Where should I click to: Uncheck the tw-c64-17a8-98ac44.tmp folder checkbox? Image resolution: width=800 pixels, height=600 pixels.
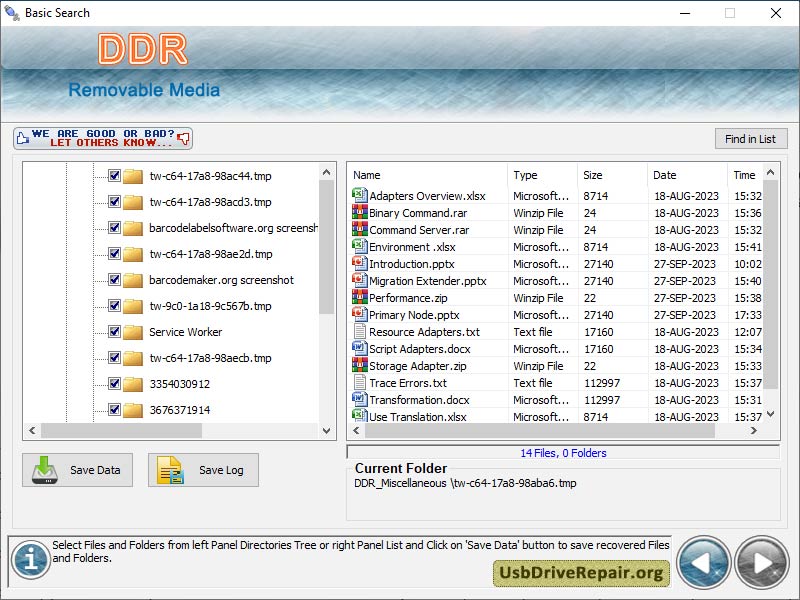click(114, 176)
